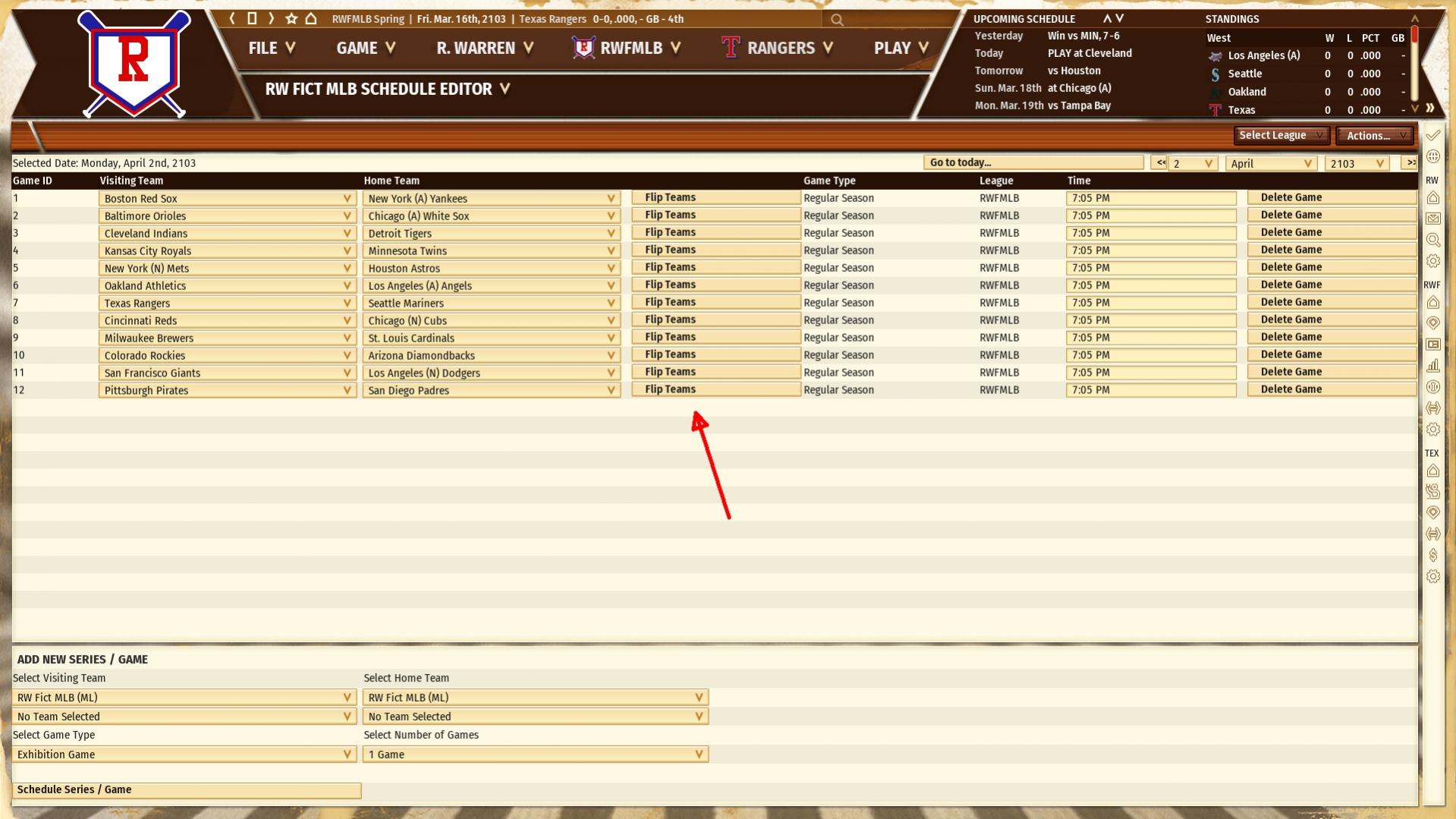
Task: Open the R. WARREN manager menu
Action: [485, 48]
